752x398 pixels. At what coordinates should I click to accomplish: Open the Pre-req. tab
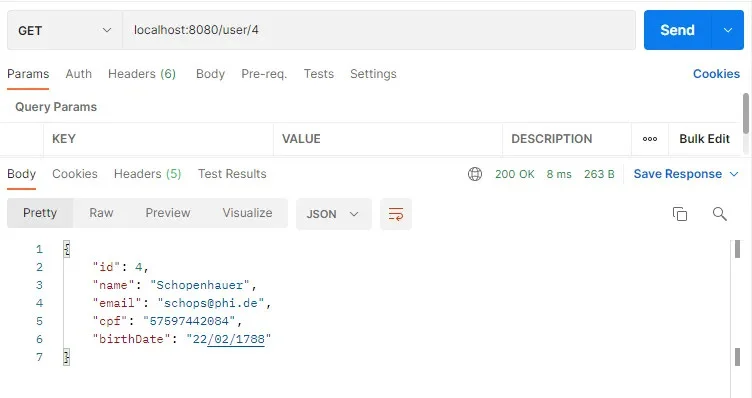264,74
